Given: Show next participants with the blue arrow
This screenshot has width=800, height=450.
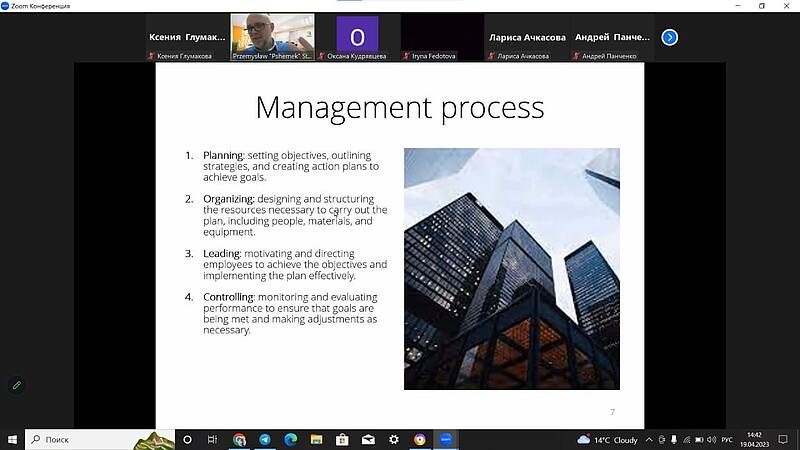Looking at the screenshot, I should (x=669, y=37).
